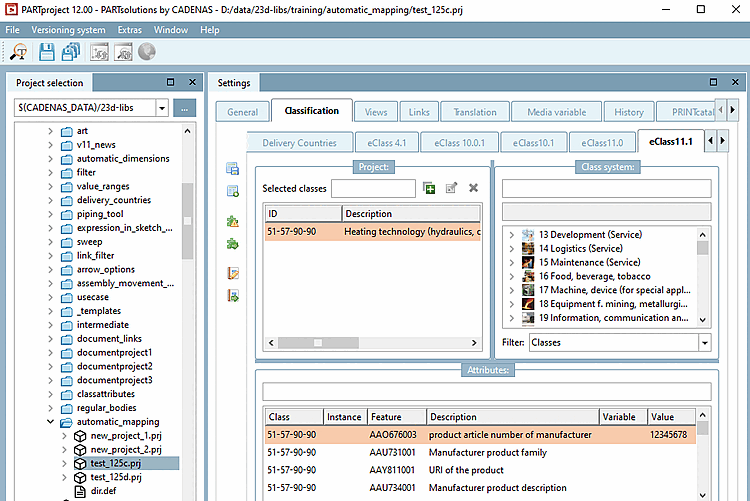
Task: Click the green puzzle piece sidebar icon
Action: coord(233,244)
